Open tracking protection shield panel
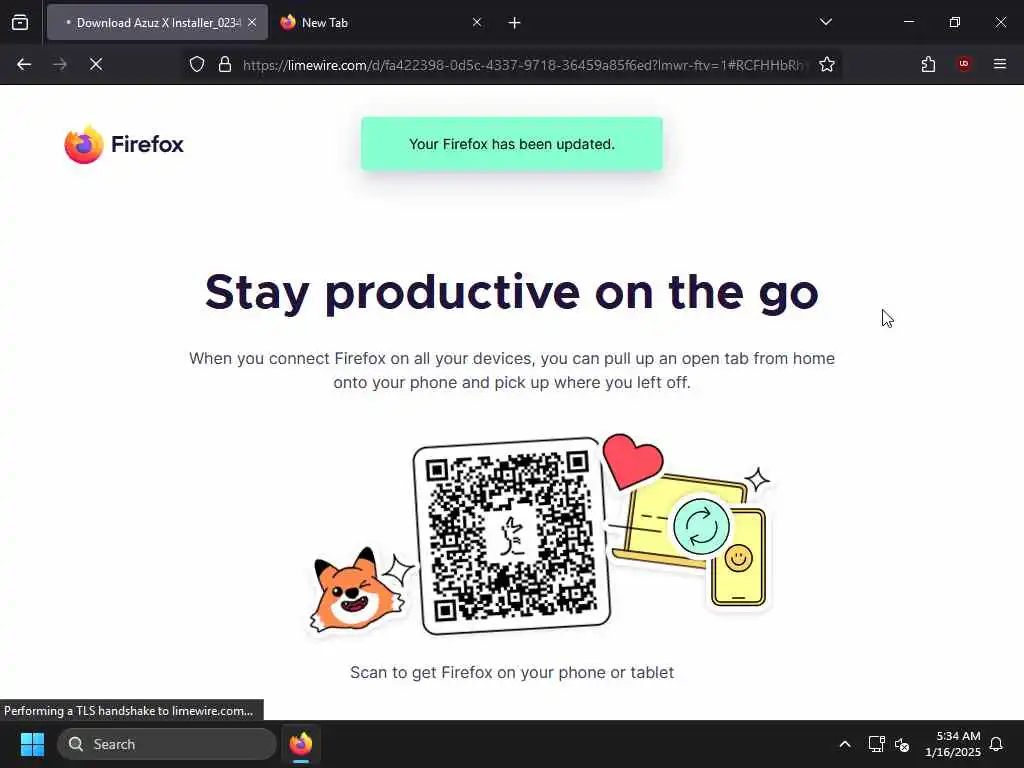 pos(197,64)
